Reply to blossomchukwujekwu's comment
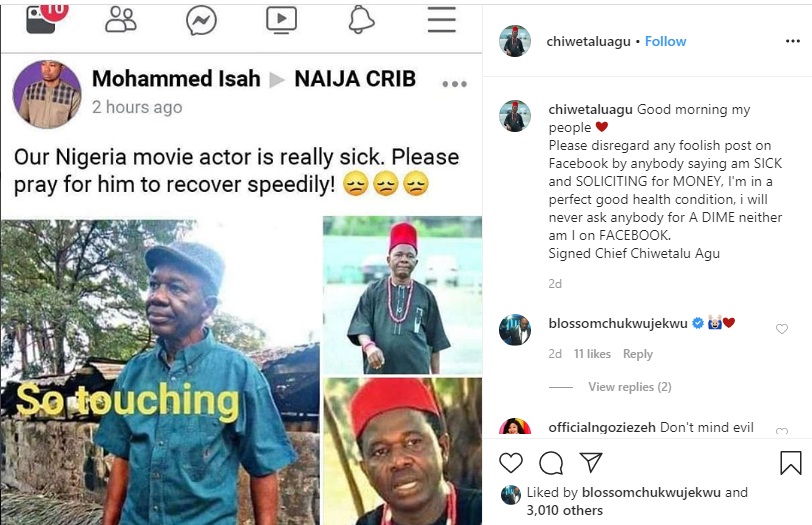 coord(638,354)
